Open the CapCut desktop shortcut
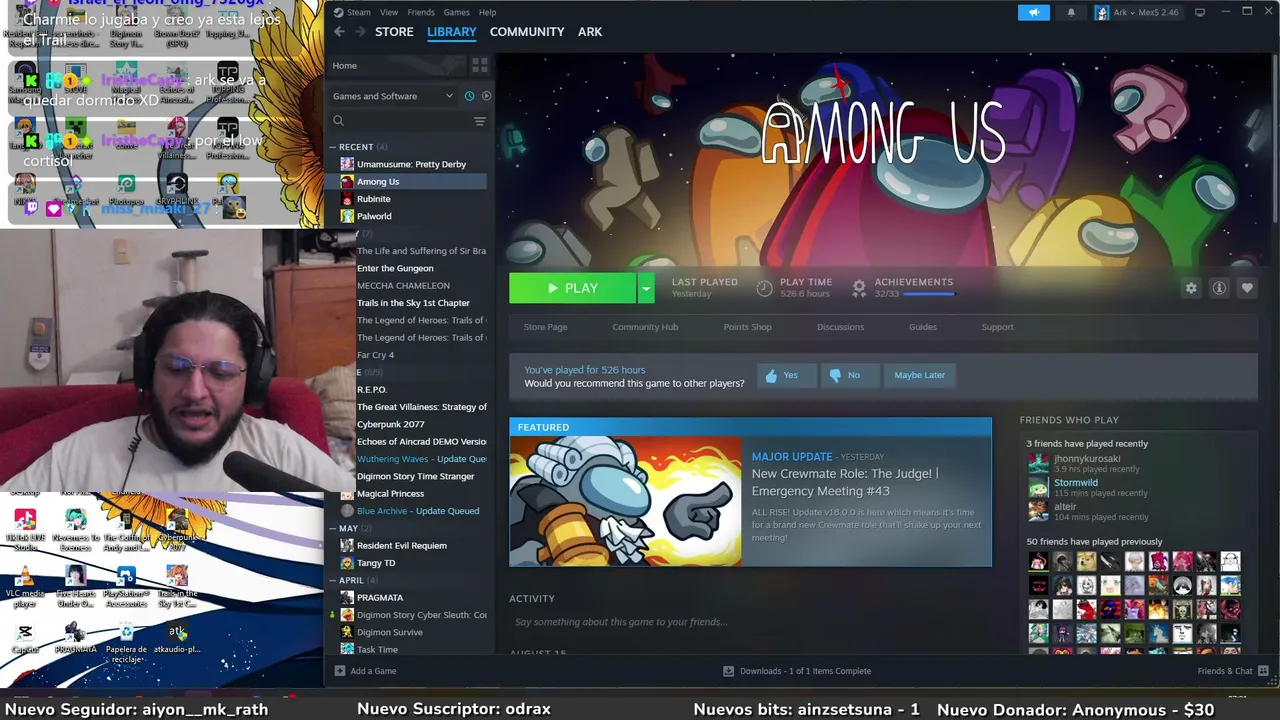This screenshot has width=1280, height=720. click(x=25, y=639)
